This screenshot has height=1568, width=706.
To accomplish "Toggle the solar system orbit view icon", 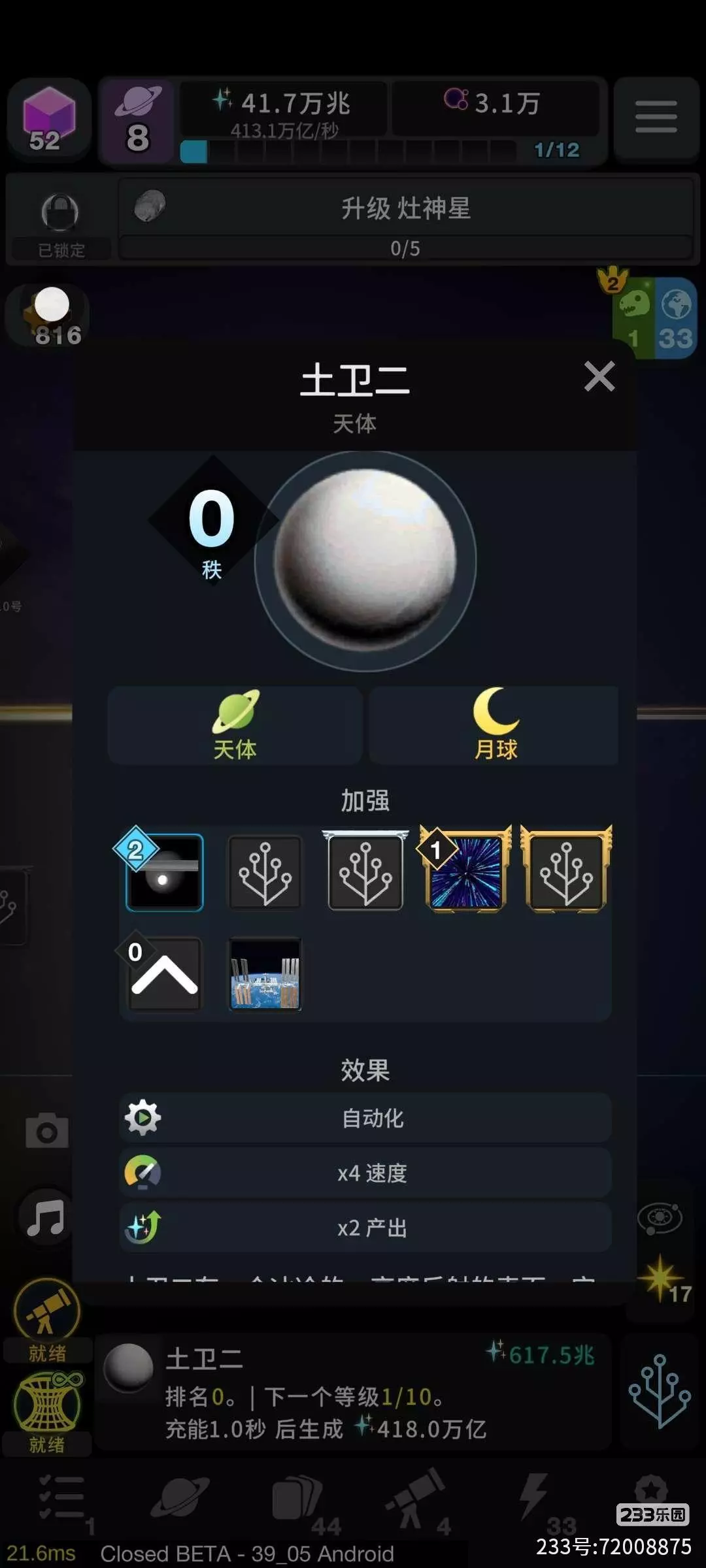I will point(660,1218).
